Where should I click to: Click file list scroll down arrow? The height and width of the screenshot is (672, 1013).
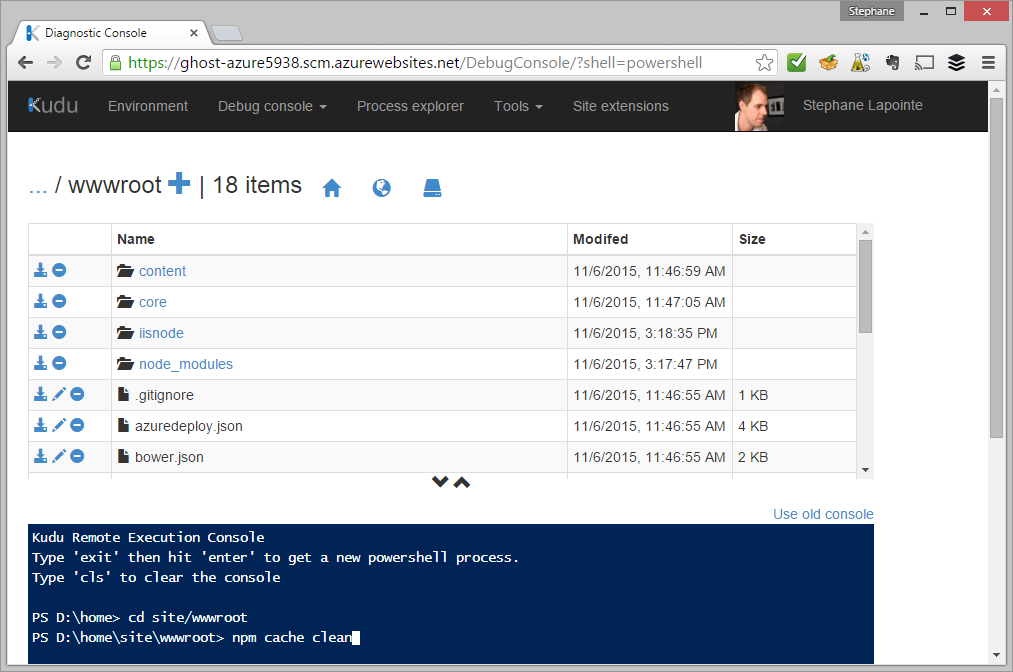coord(865,470)
